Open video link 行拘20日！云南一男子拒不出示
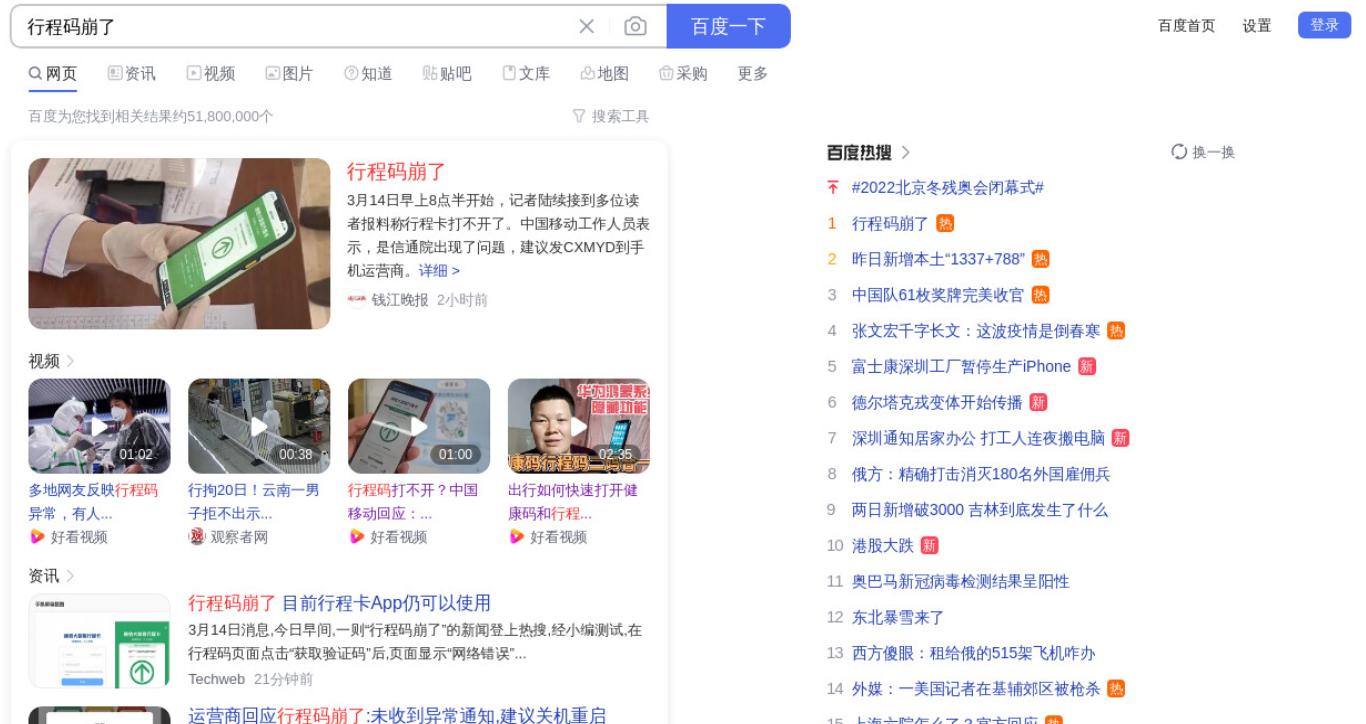1366x724 pixels. click(x=254, y=502)
